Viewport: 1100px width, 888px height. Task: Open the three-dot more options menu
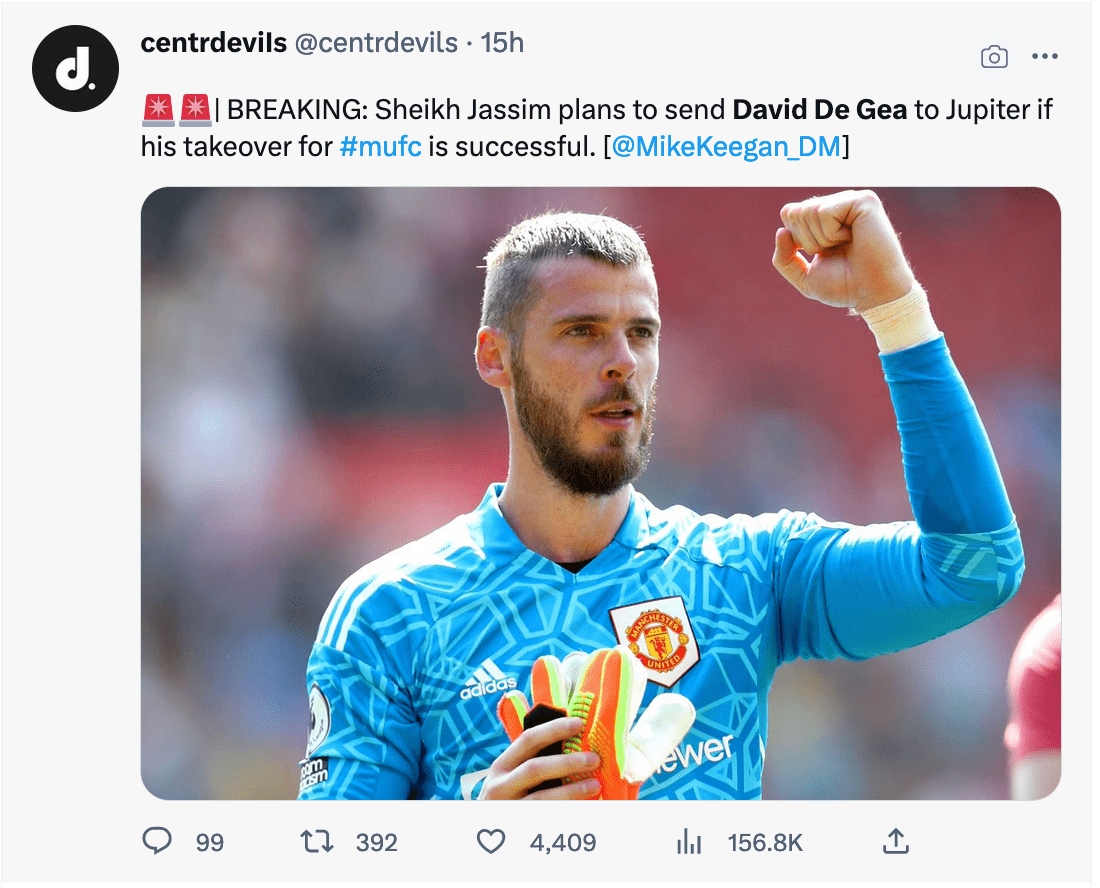[x=1044, y=57]
